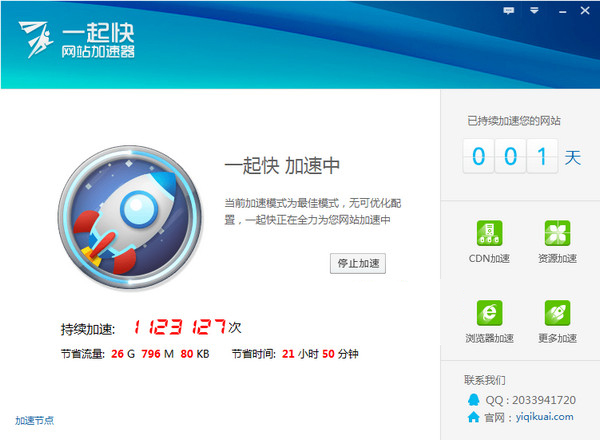This screenshot has width=600, height=440.
Task: Open the title bar dropdown menu icon
Action: (x=534, y=11)
